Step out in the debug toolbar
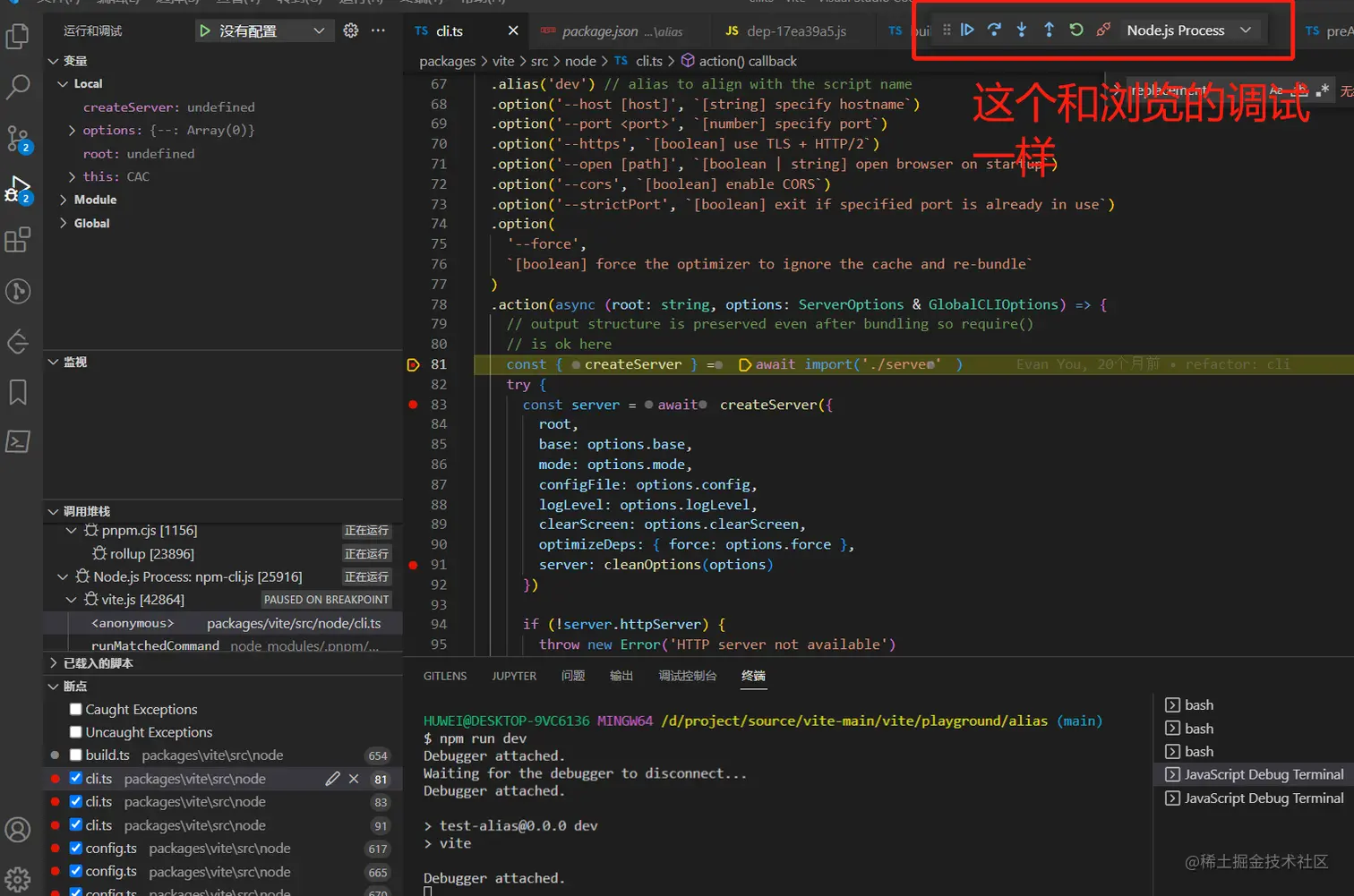1354x896 pixels. (x=1049, y=30)
